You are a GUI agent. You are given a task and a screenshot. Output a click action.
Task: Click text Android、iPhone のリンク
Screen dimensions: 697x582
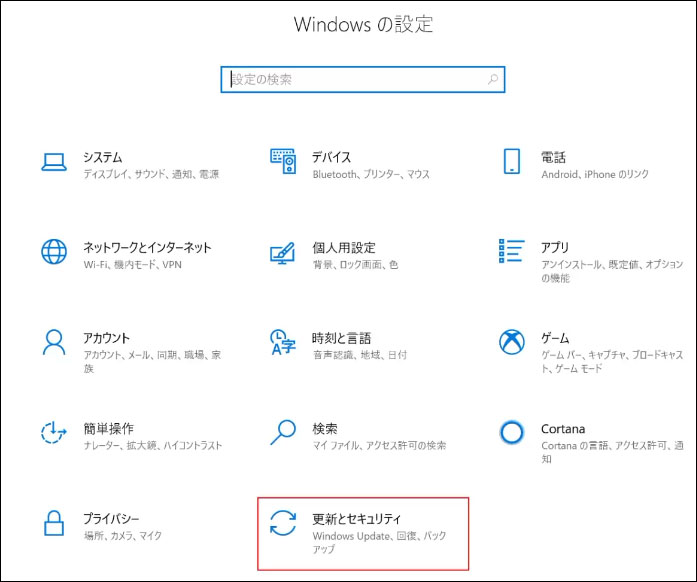595,174
